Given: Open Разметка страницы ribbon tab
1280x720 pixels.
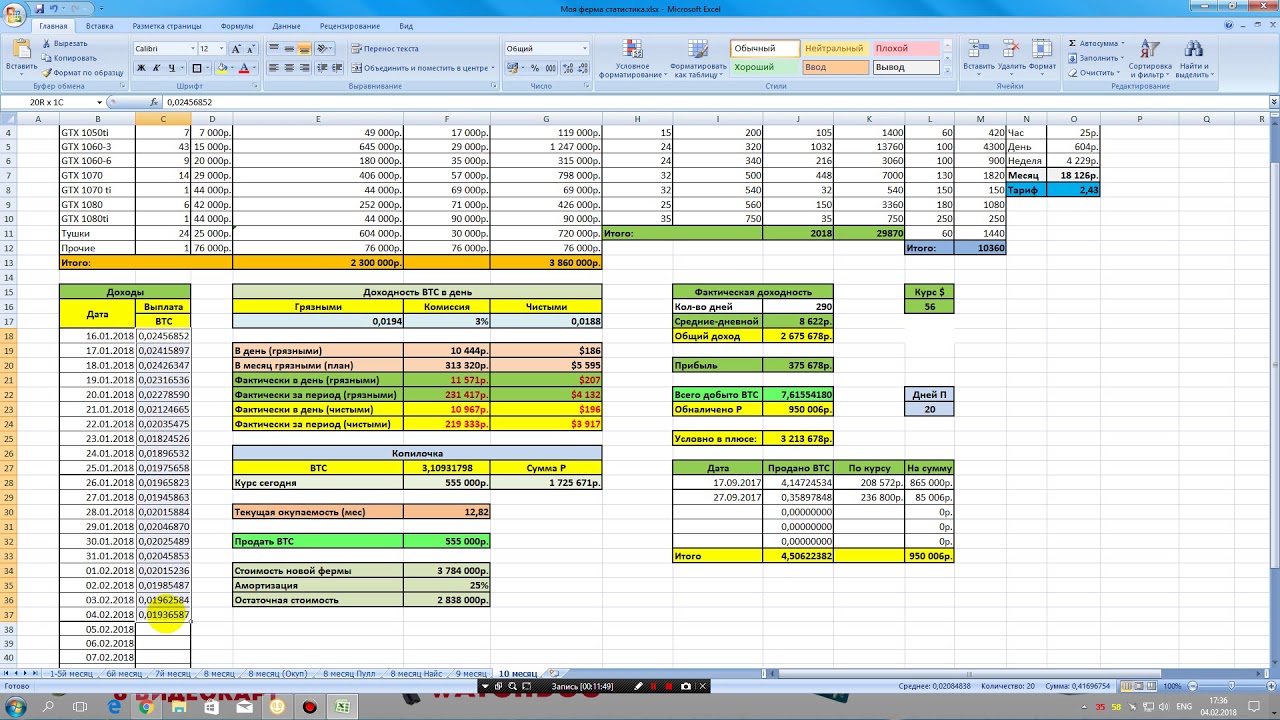Looking at the screenshot, I should tap(167, 26).
